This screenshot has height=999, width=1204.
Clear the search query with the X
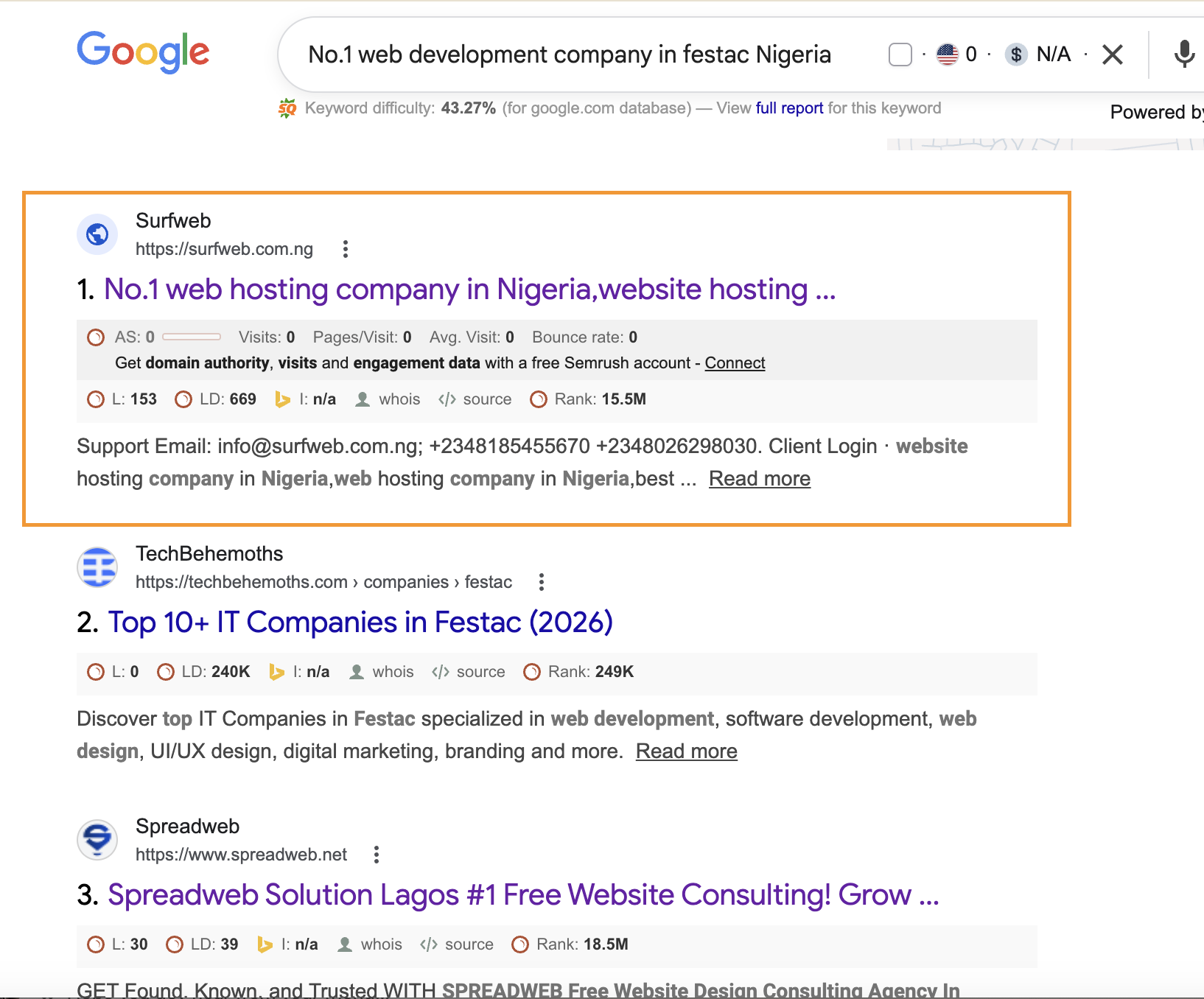click(x=1112, y=54)
